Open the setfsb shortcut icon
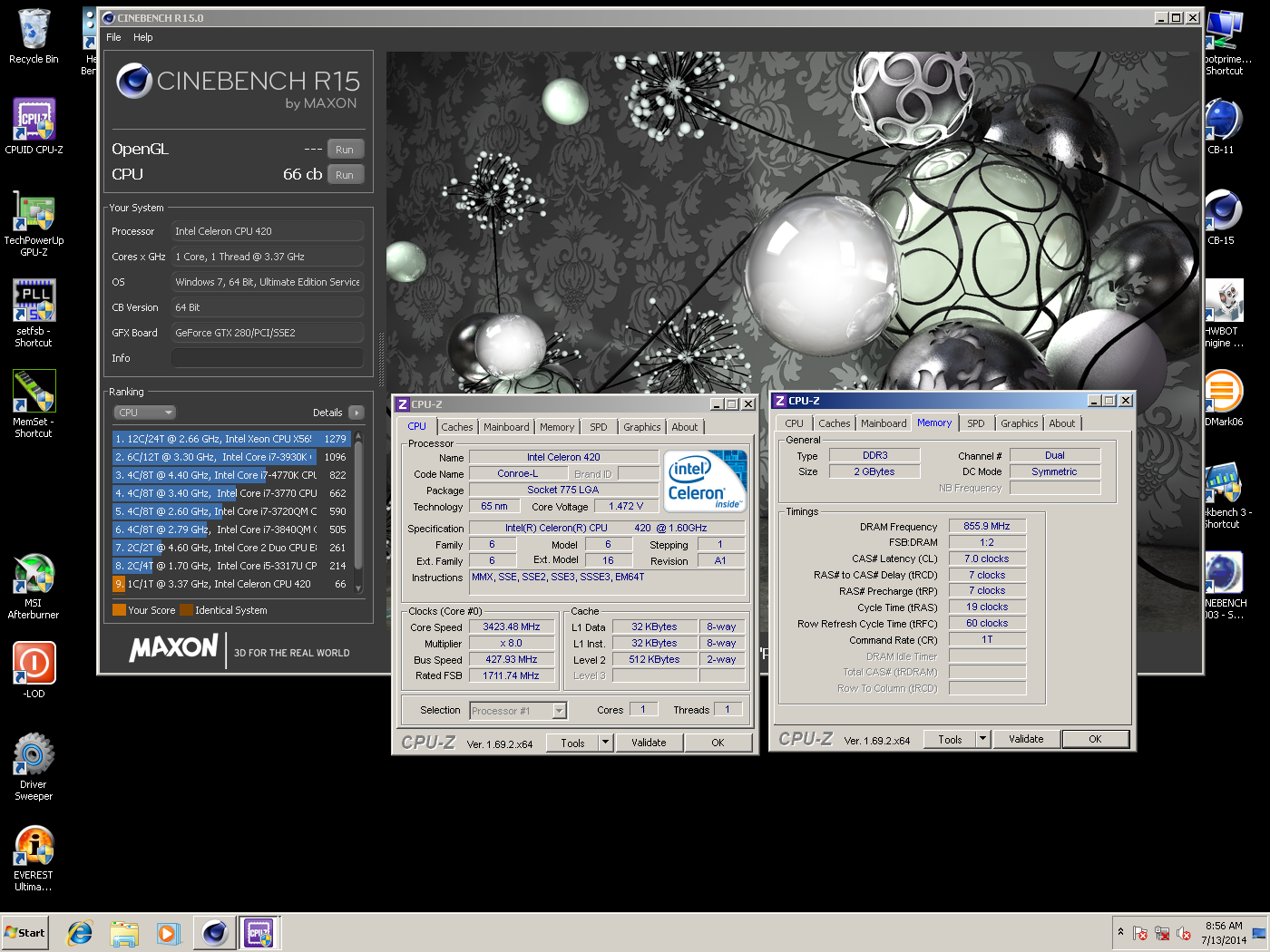This screenshot has width=1270, height=952. point(34,313)
